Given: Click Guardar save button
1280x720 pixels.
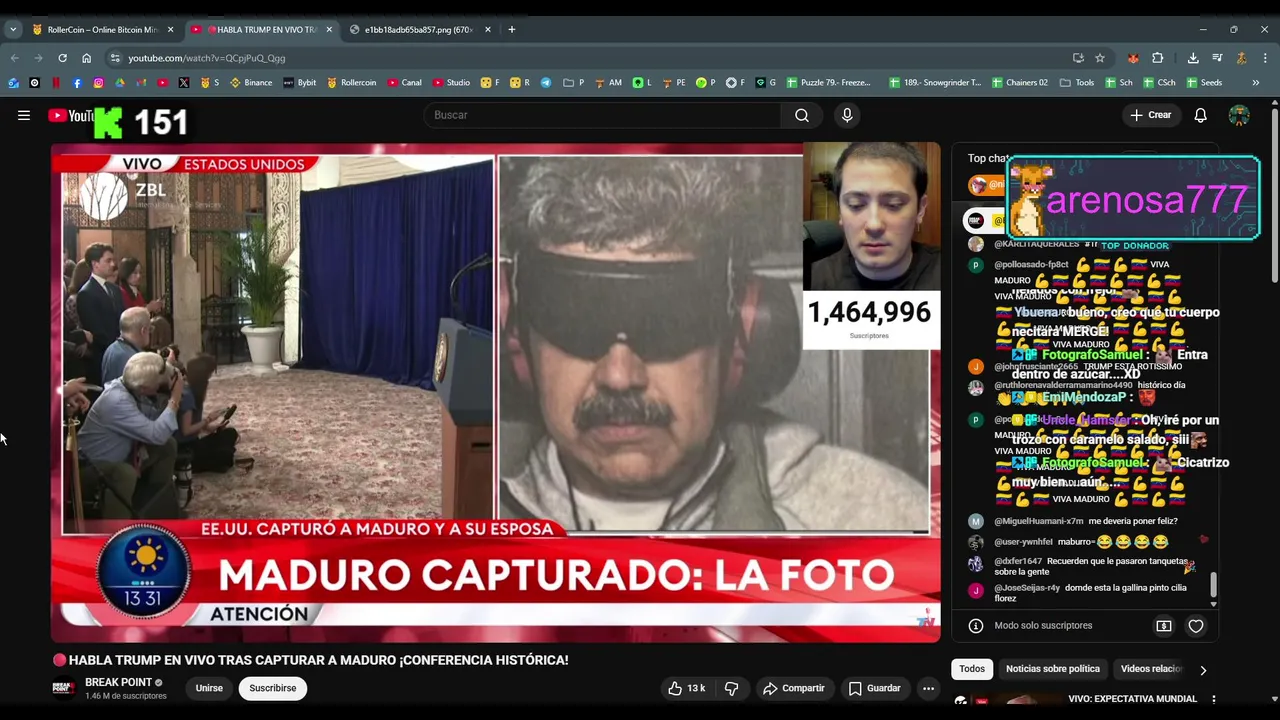Looking at the screenshot, I should click(875, 688).
